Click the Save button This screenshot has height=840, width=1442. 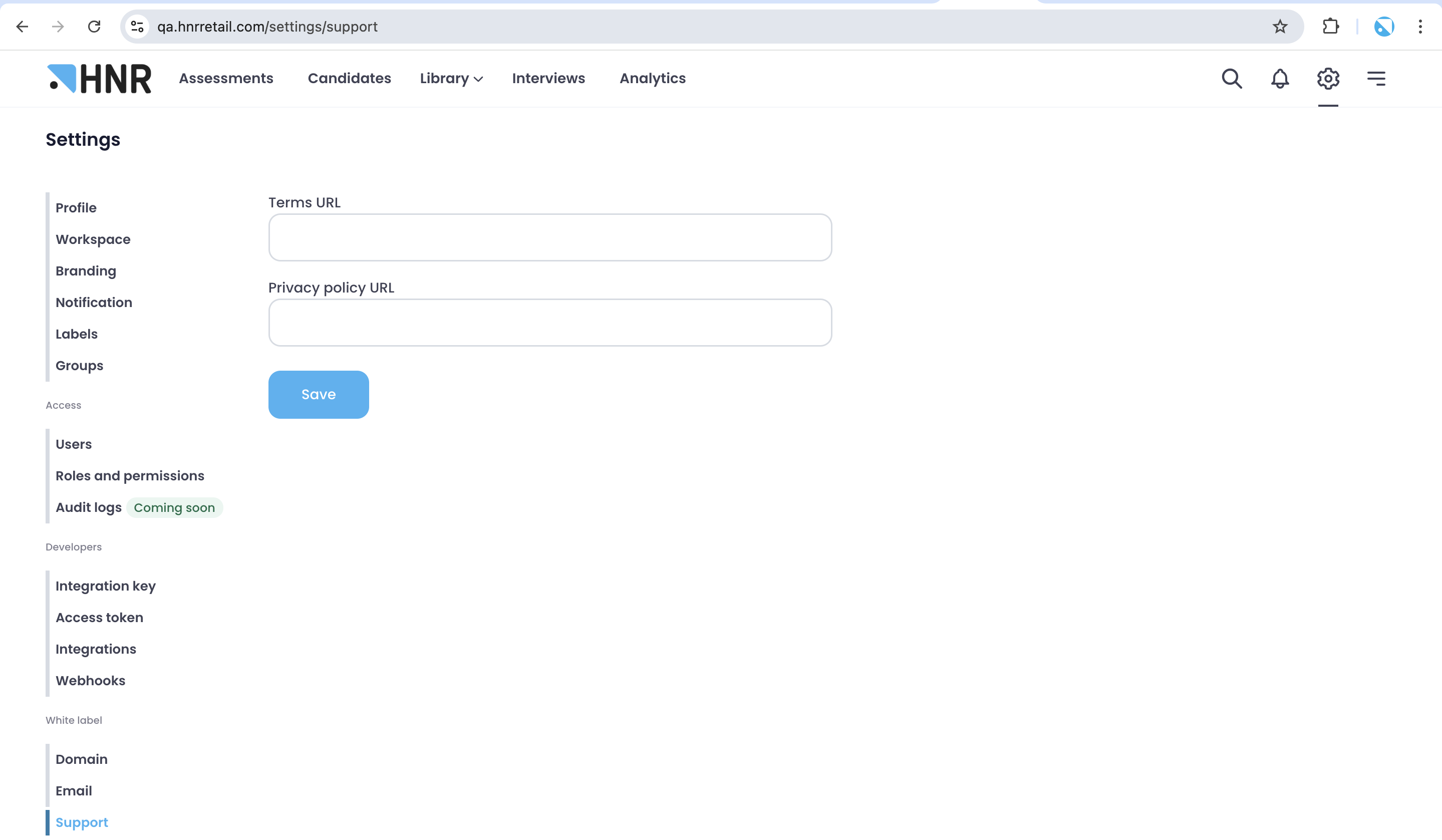(319, 394)
